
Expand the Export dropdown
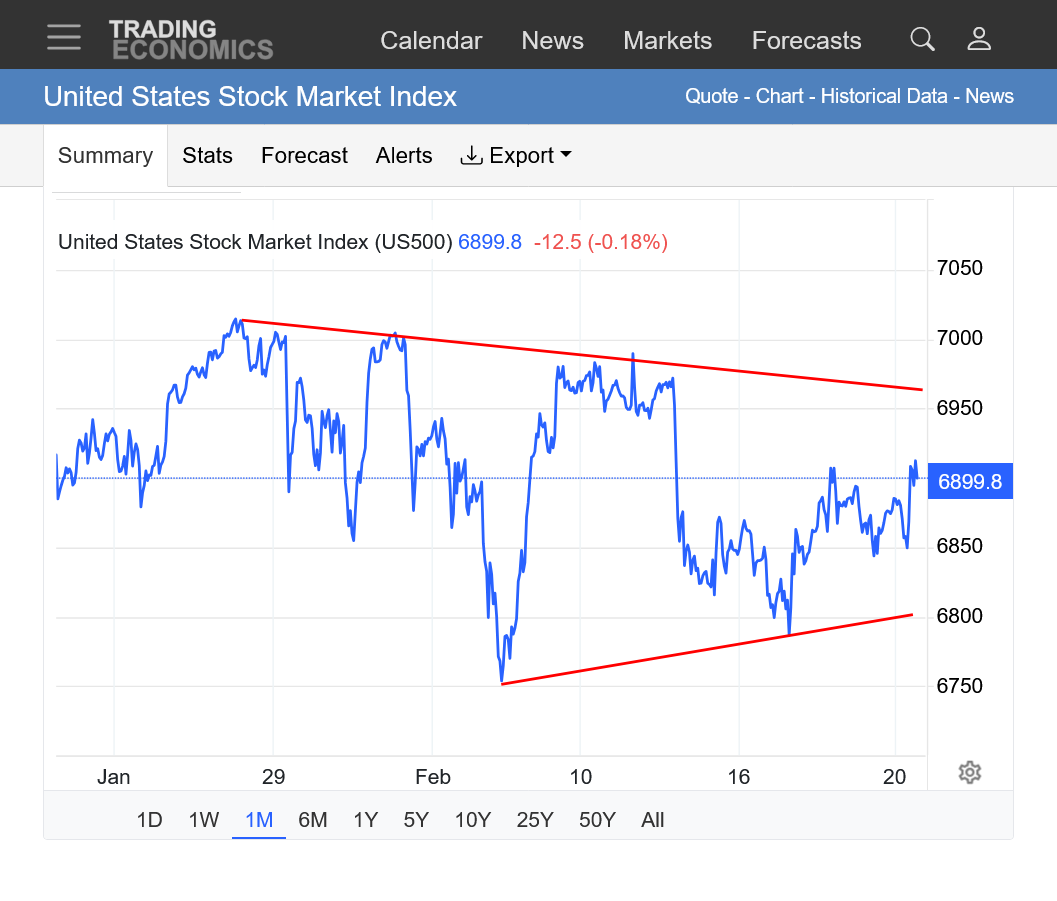tap(516, 156)
